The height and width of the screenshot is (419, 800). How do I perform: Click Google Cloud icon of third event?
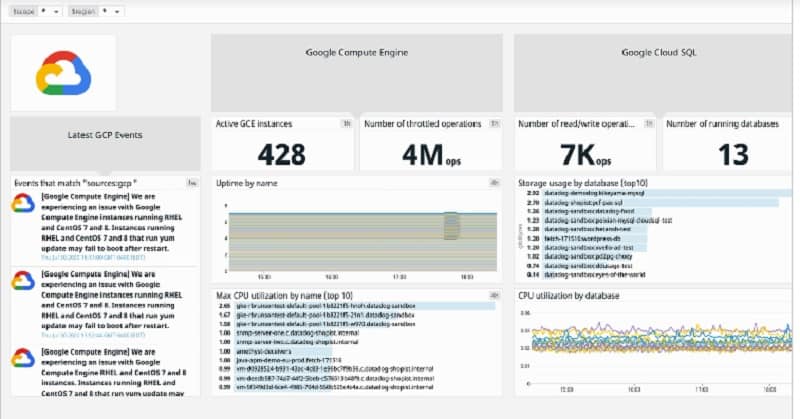tap(23, 358)
